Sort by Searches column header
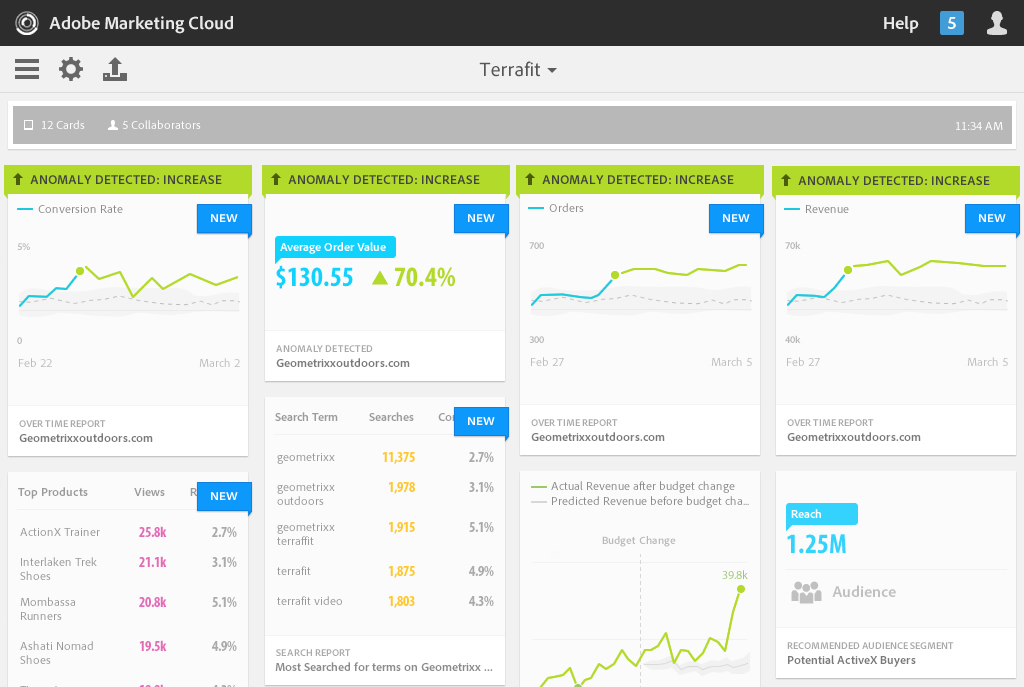1024x687 pixels. (391, 417)
